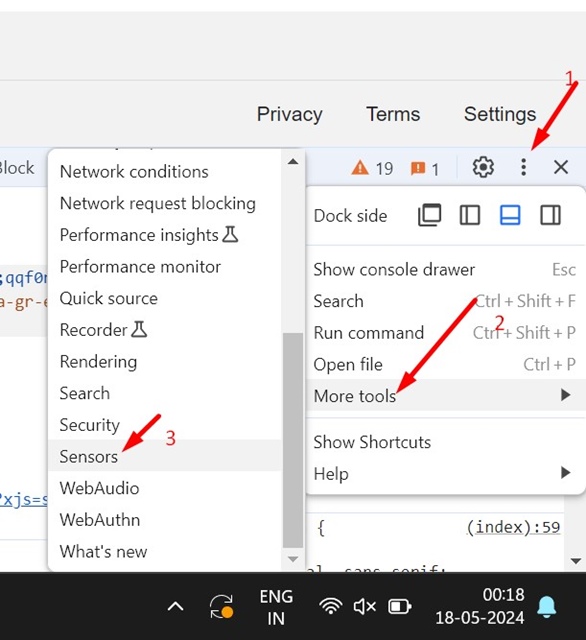Click the Privacy link
Image resolution: width=586 pixels, height=640 pixels.
289,114
